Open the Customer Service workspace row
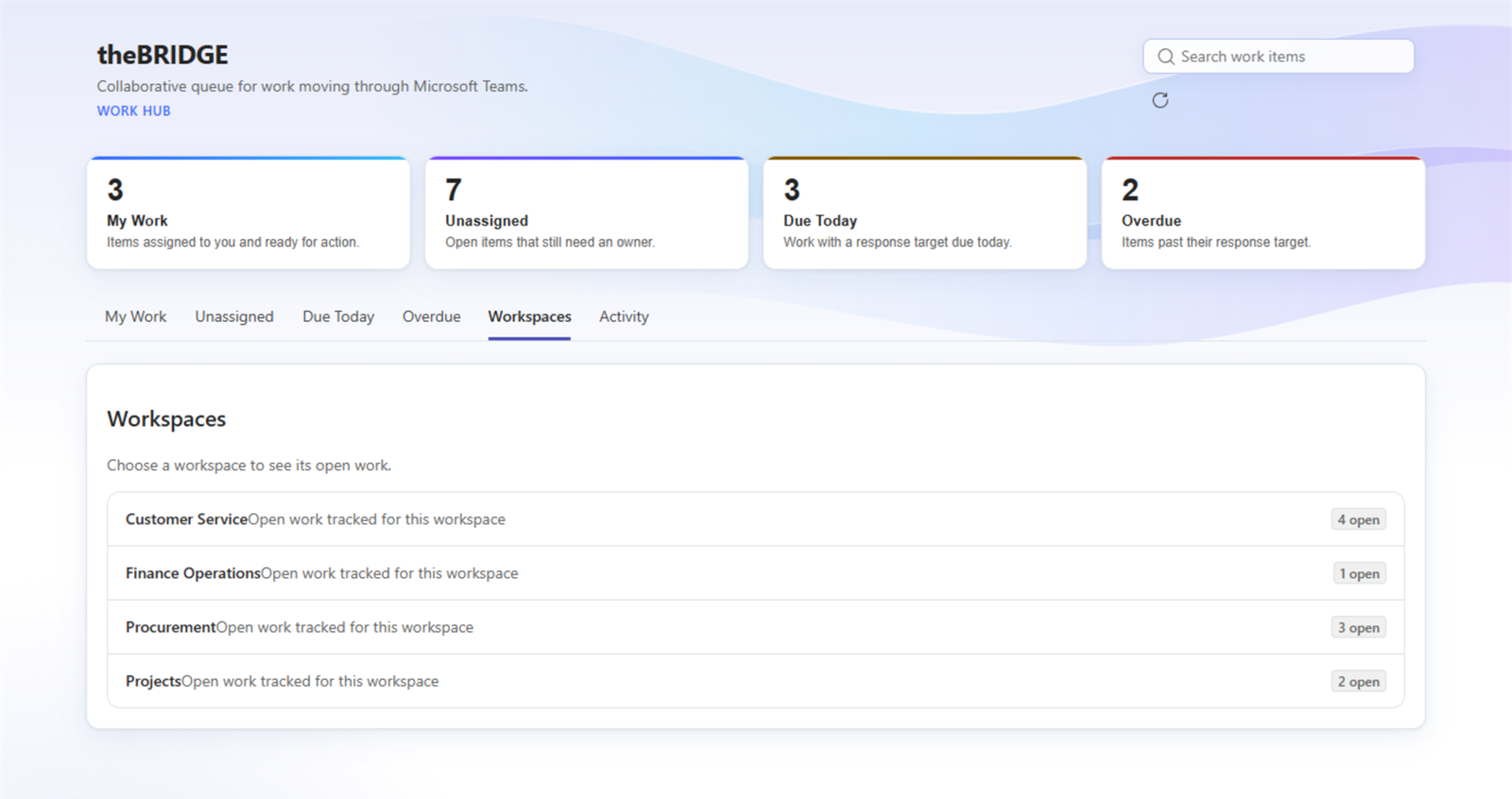 coord(756,519)
